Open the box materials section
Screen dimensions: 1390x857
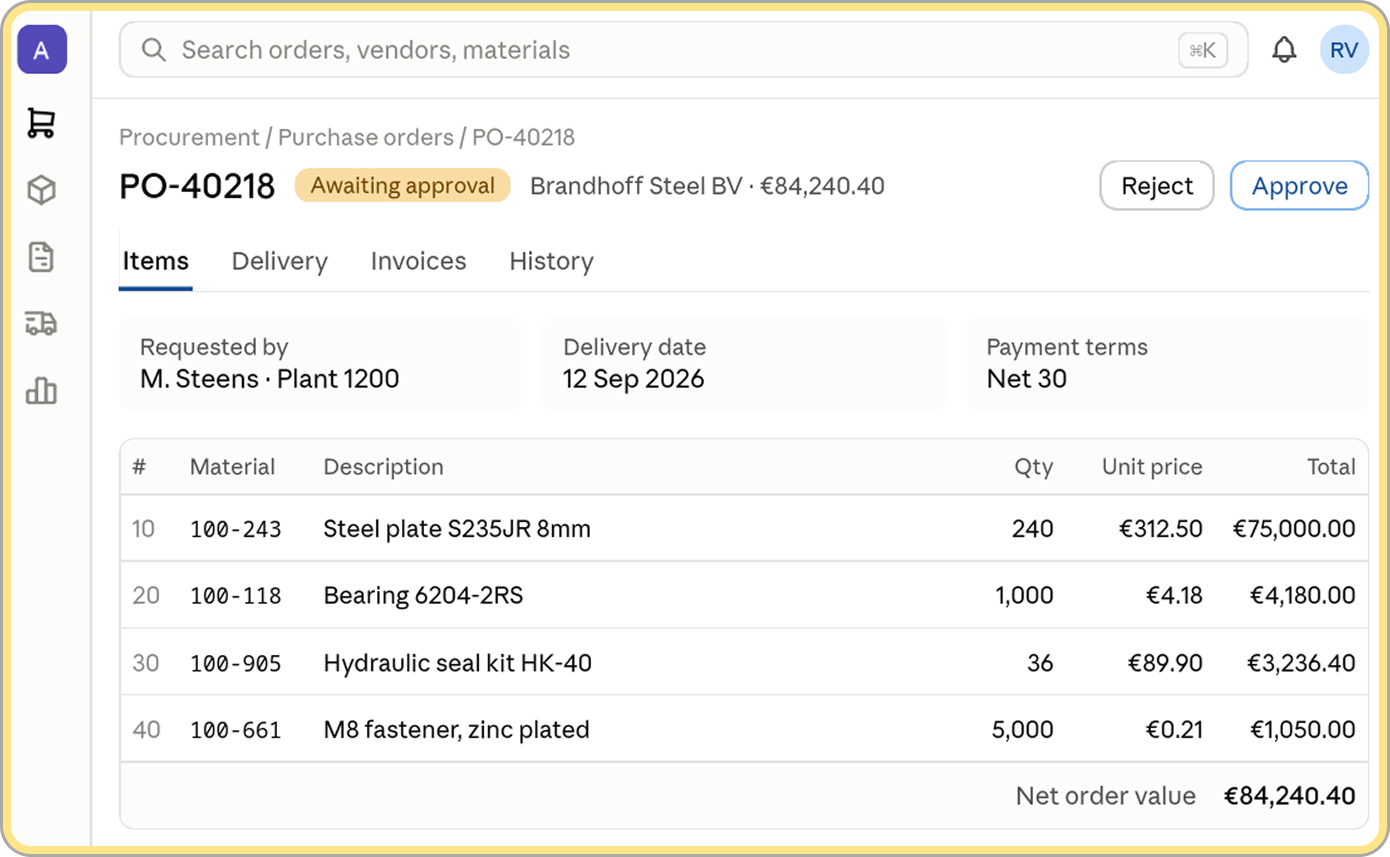click(x=42, y=190)
